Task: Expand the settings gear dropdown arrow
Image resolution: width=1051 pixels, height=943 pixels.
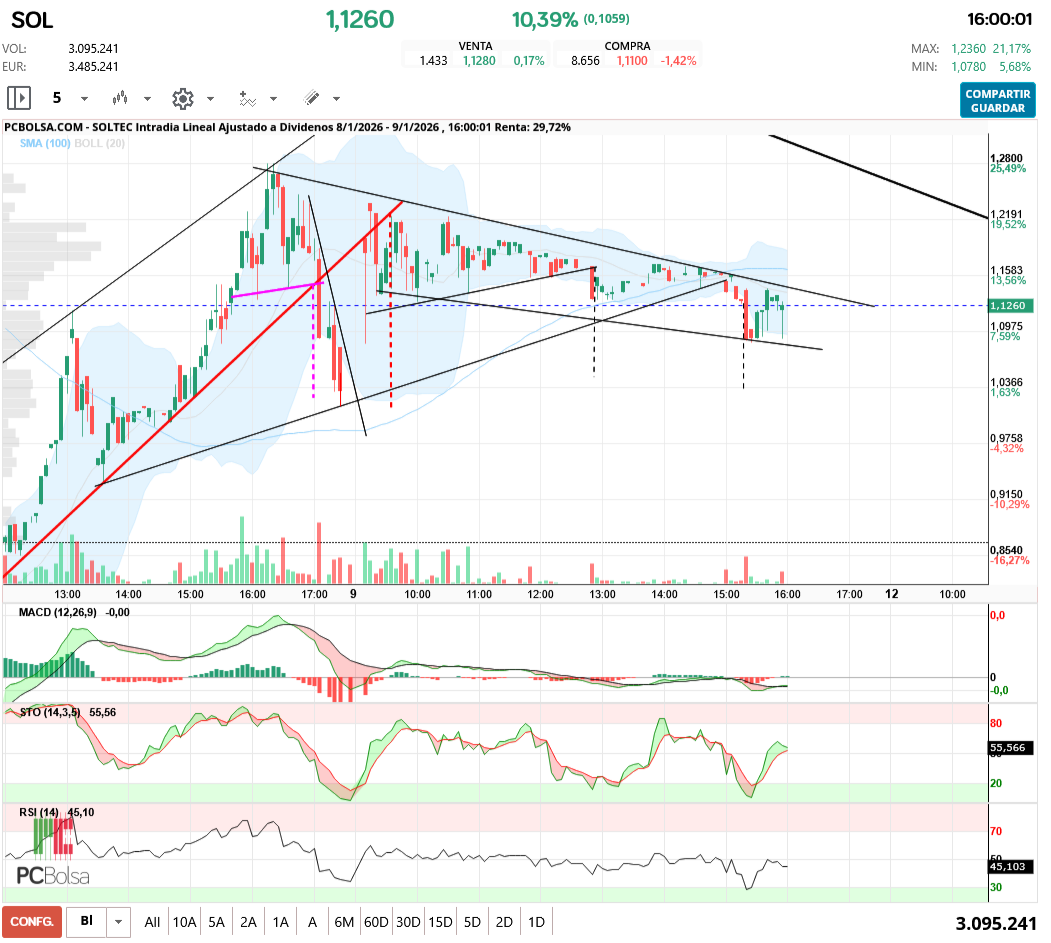Action: 210,99
